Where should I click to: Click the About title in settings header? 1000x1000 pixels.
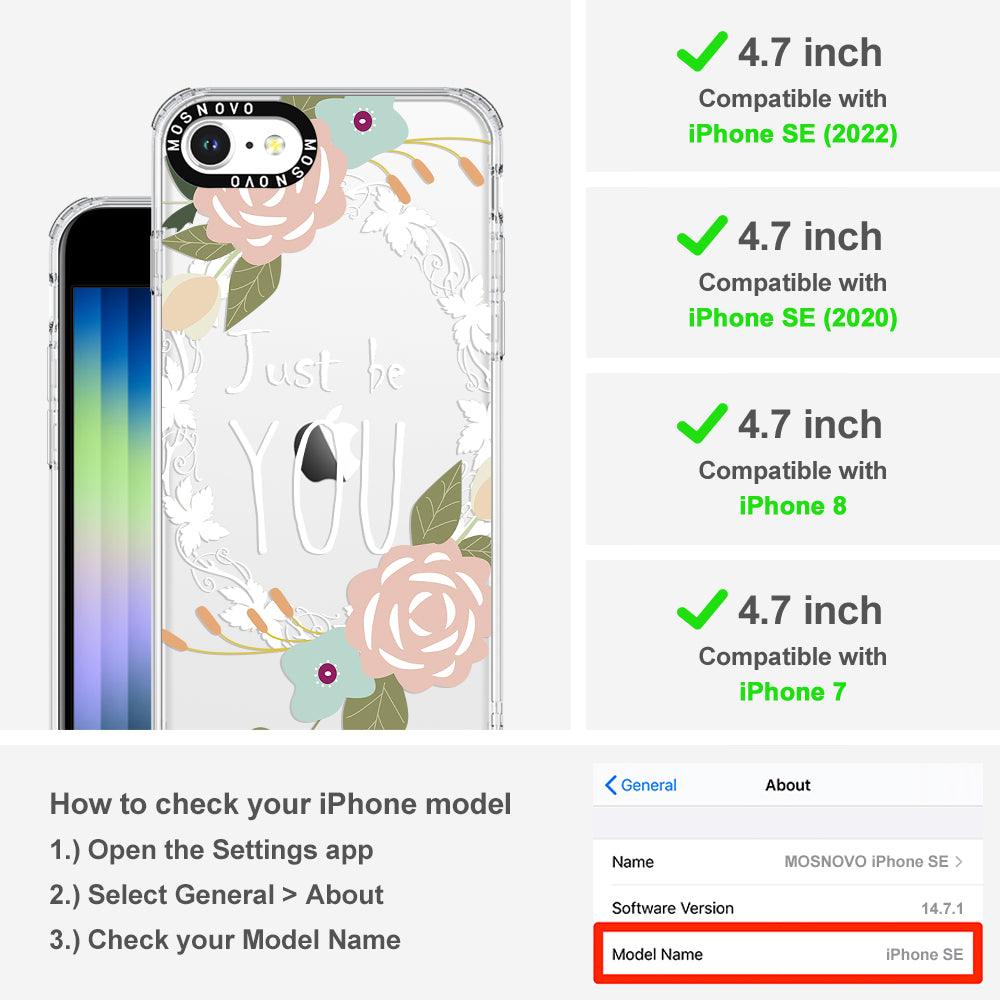pyautogui.click(x=788, y=785)
